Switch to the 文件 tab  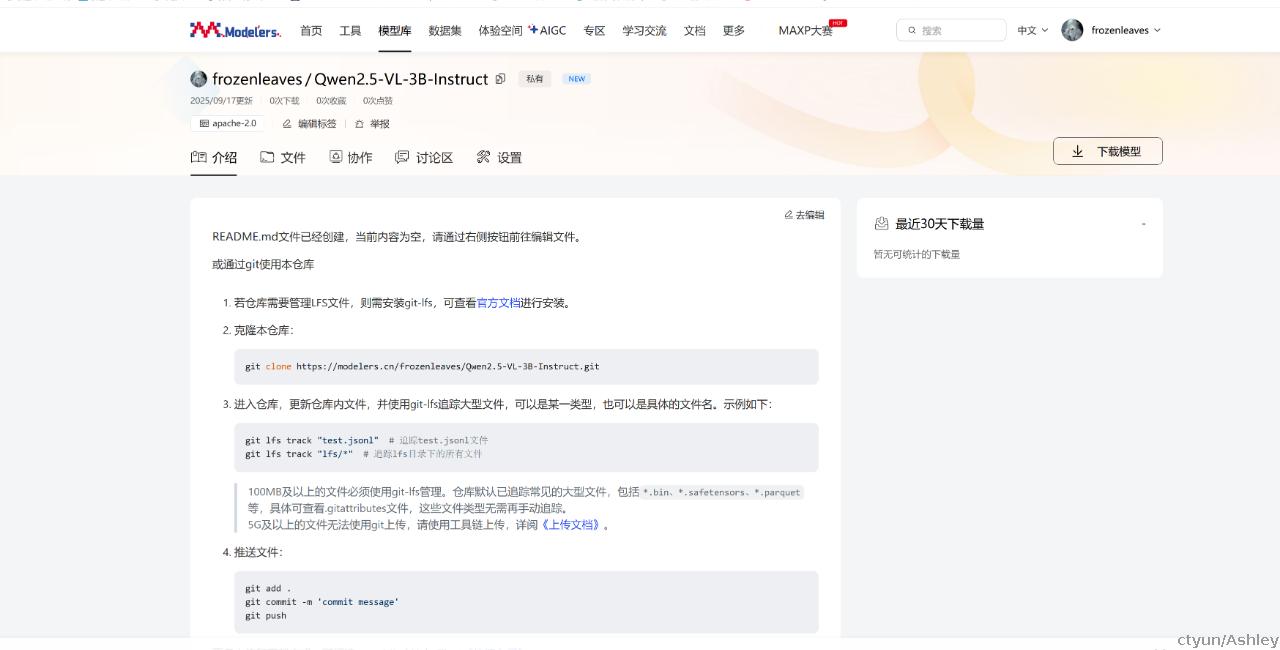[x=283, y=157]
